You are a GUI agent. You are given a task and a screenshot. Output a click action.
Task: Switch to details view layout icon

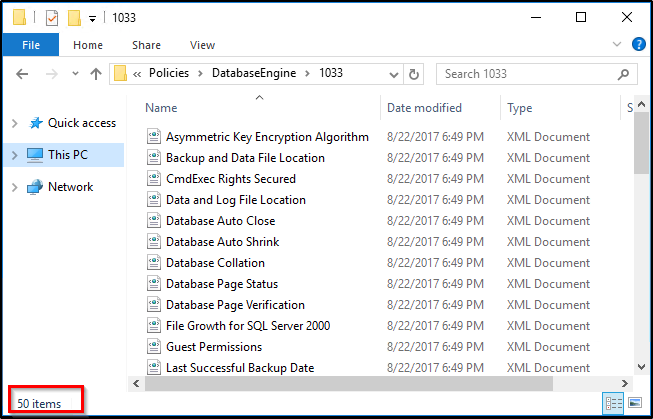[613, 403]
